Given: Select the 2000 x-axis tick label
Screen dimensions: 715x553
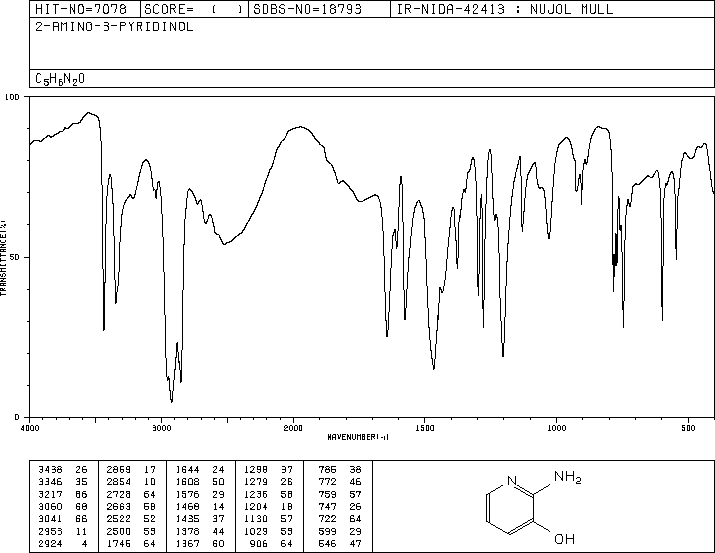Looking at the screenshot, I should click(x=292, y=427).
